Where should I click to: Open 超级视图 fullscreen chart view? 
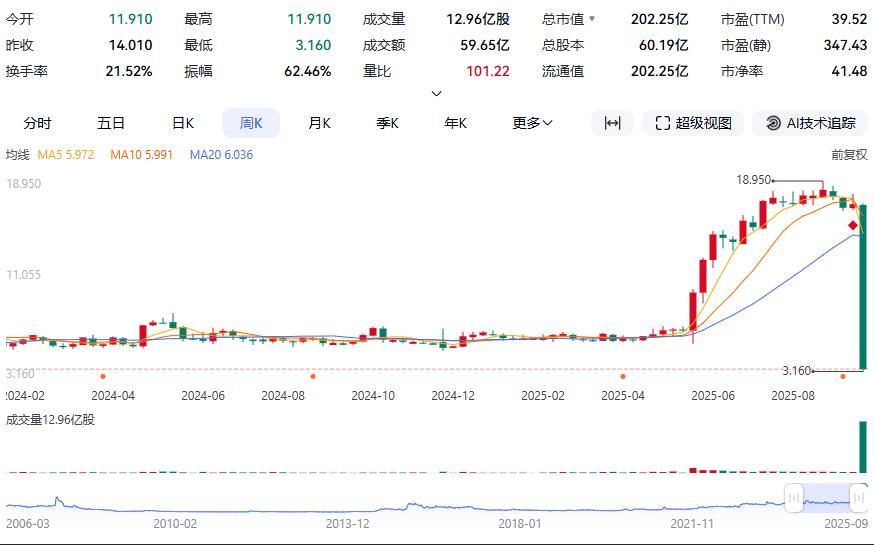[x=693, y=123]
